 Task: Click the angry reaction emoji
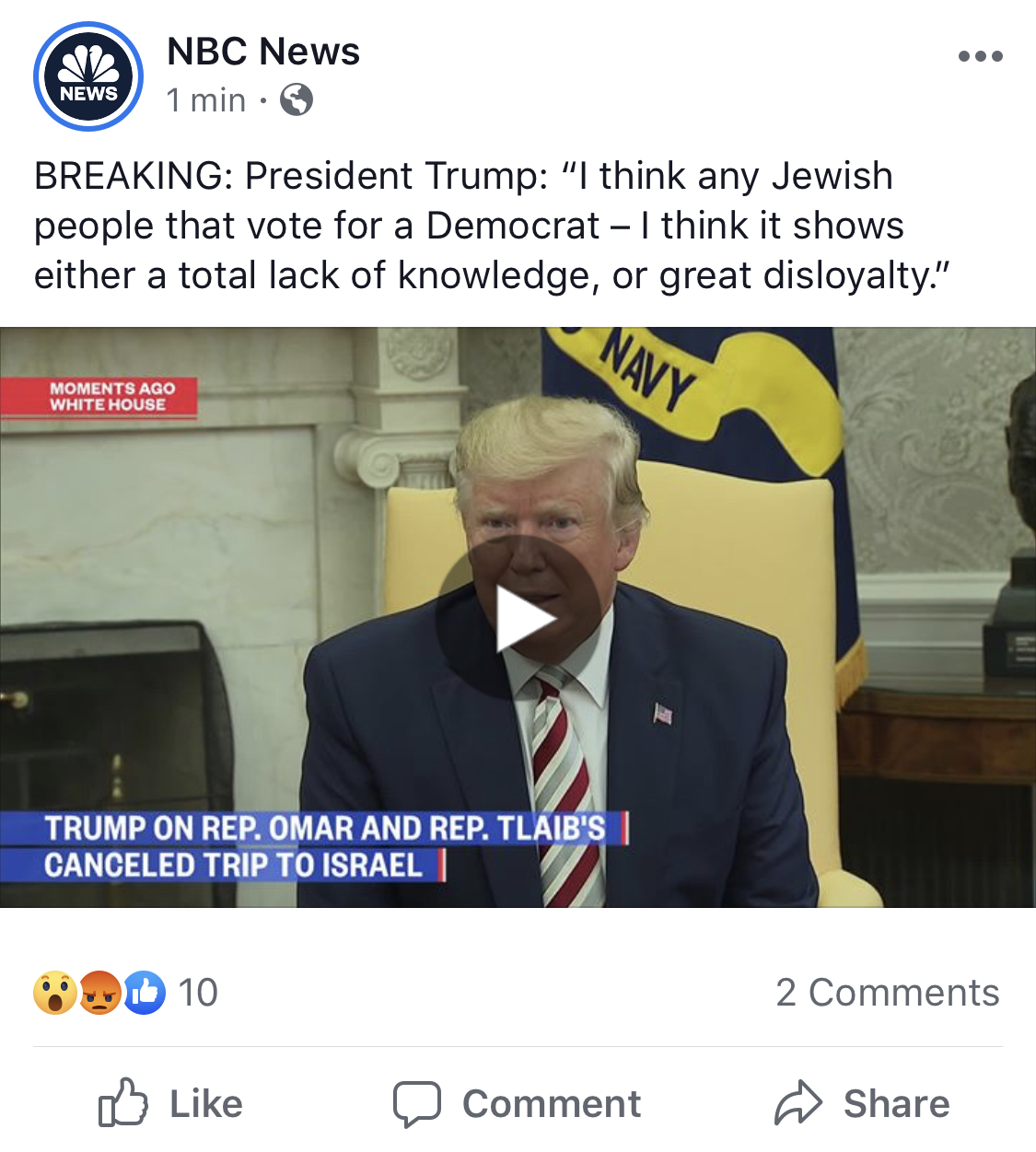pyautogui.click(x=100, y=993)
